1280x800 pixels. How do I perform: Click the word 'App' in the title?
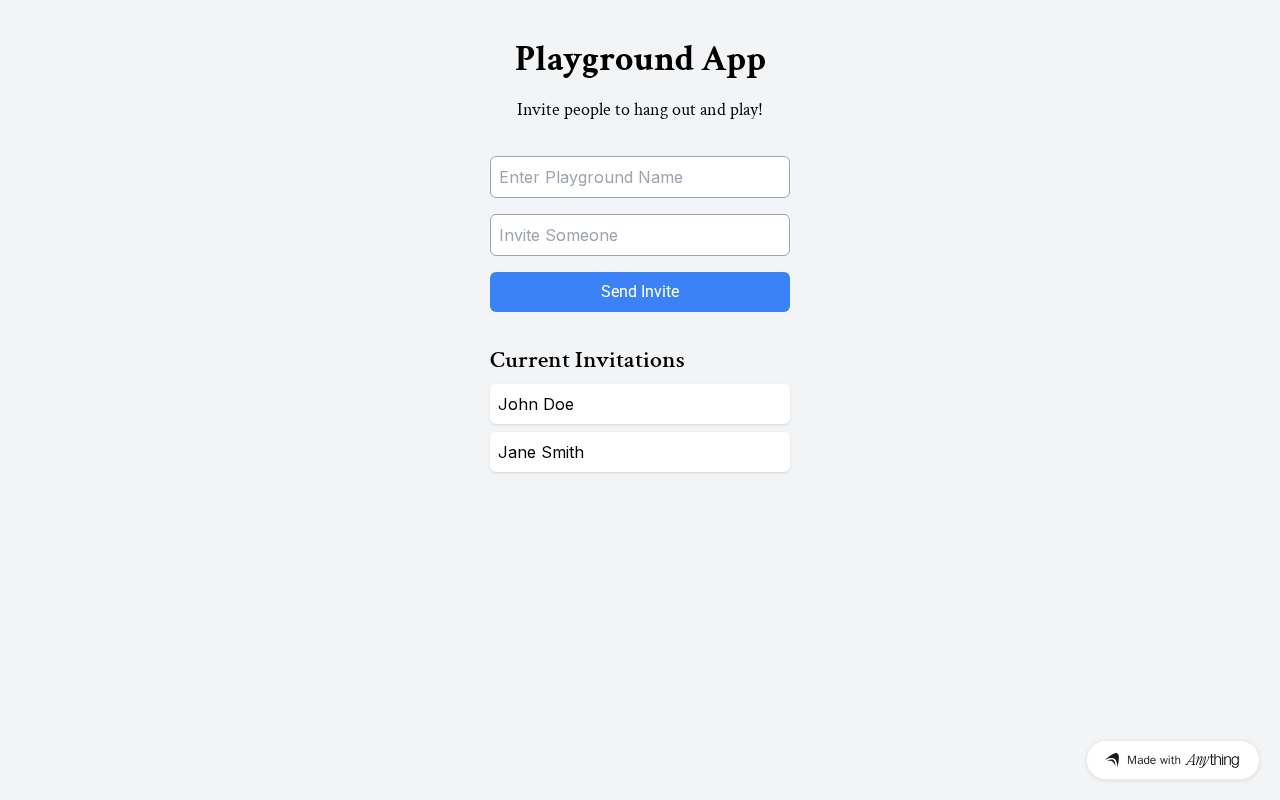point(734,60)
